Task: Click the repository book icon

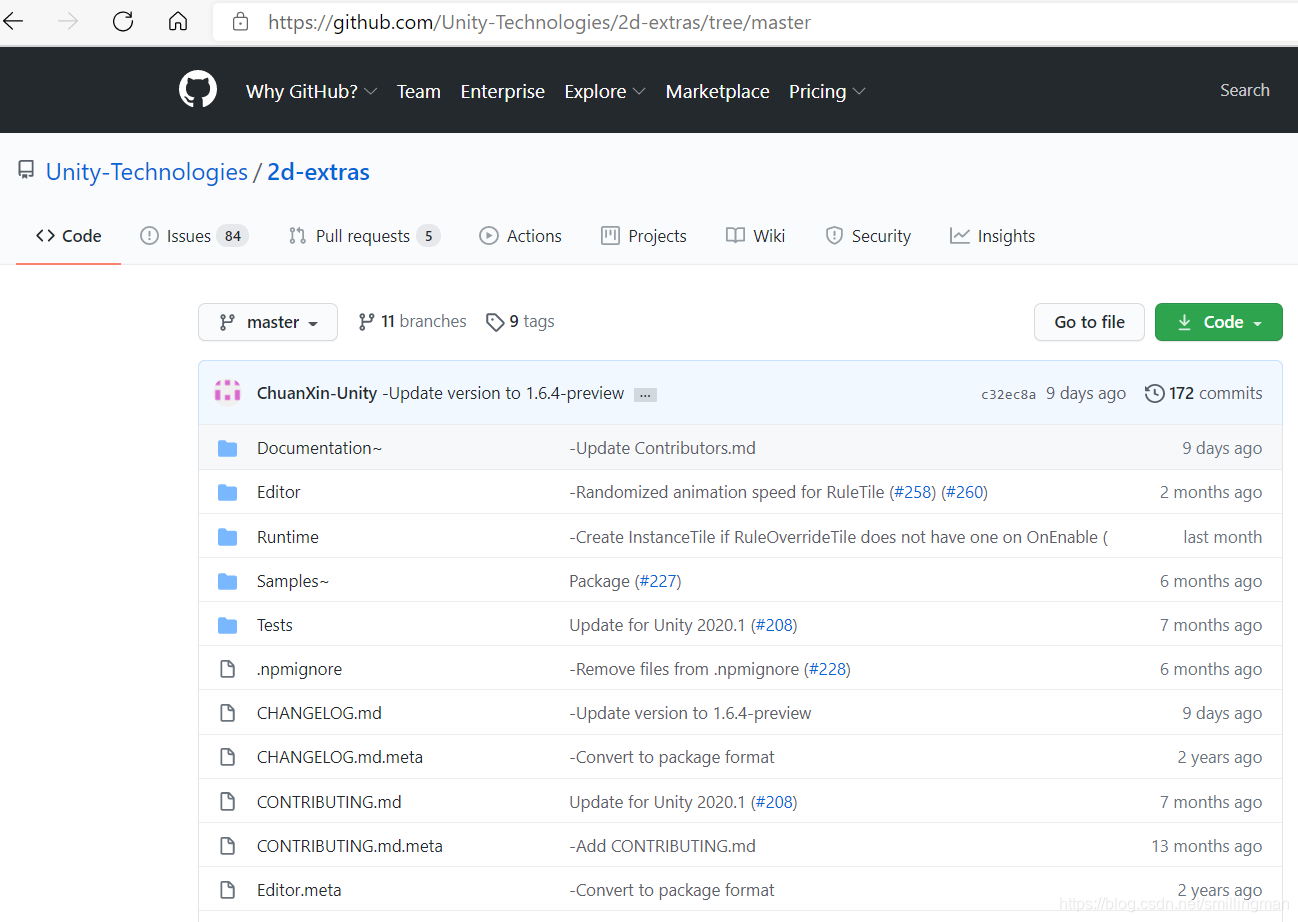Action: 26,171
